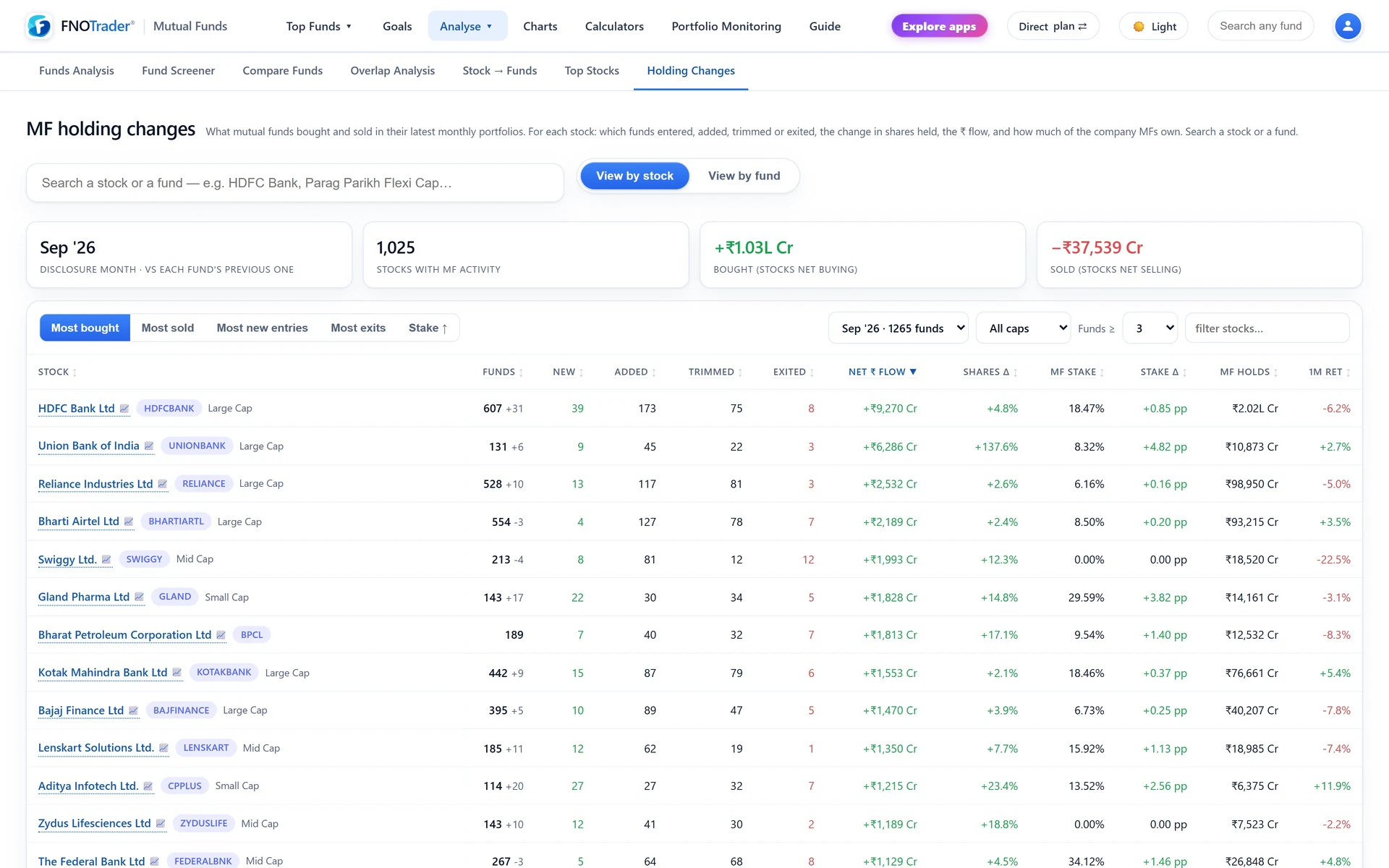
Task: Open Portfolio Monitoring menu item
Action: click(726, 26)
